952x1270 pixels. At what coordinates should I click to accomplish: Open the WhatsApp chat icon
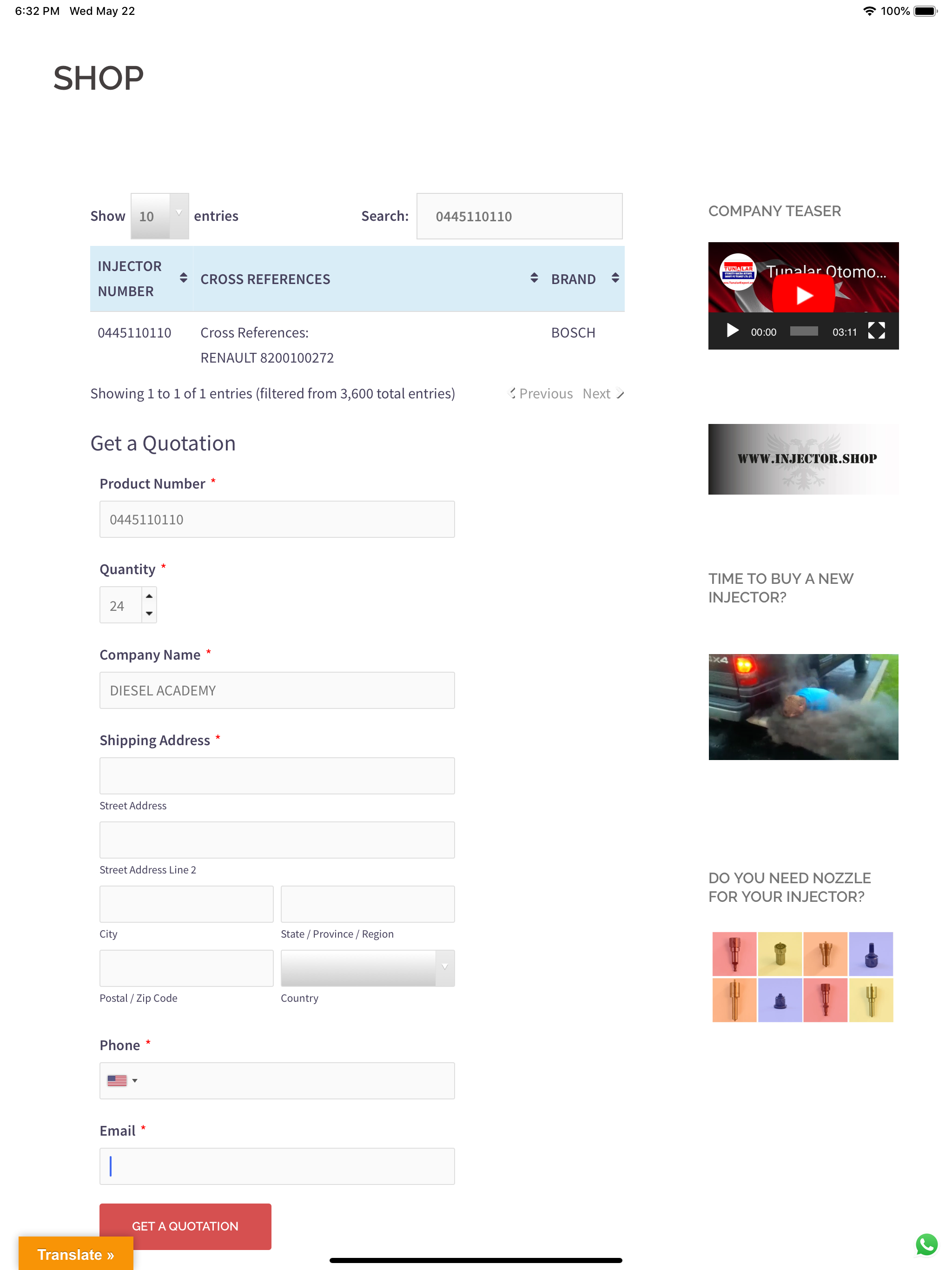coord(926,1244)
